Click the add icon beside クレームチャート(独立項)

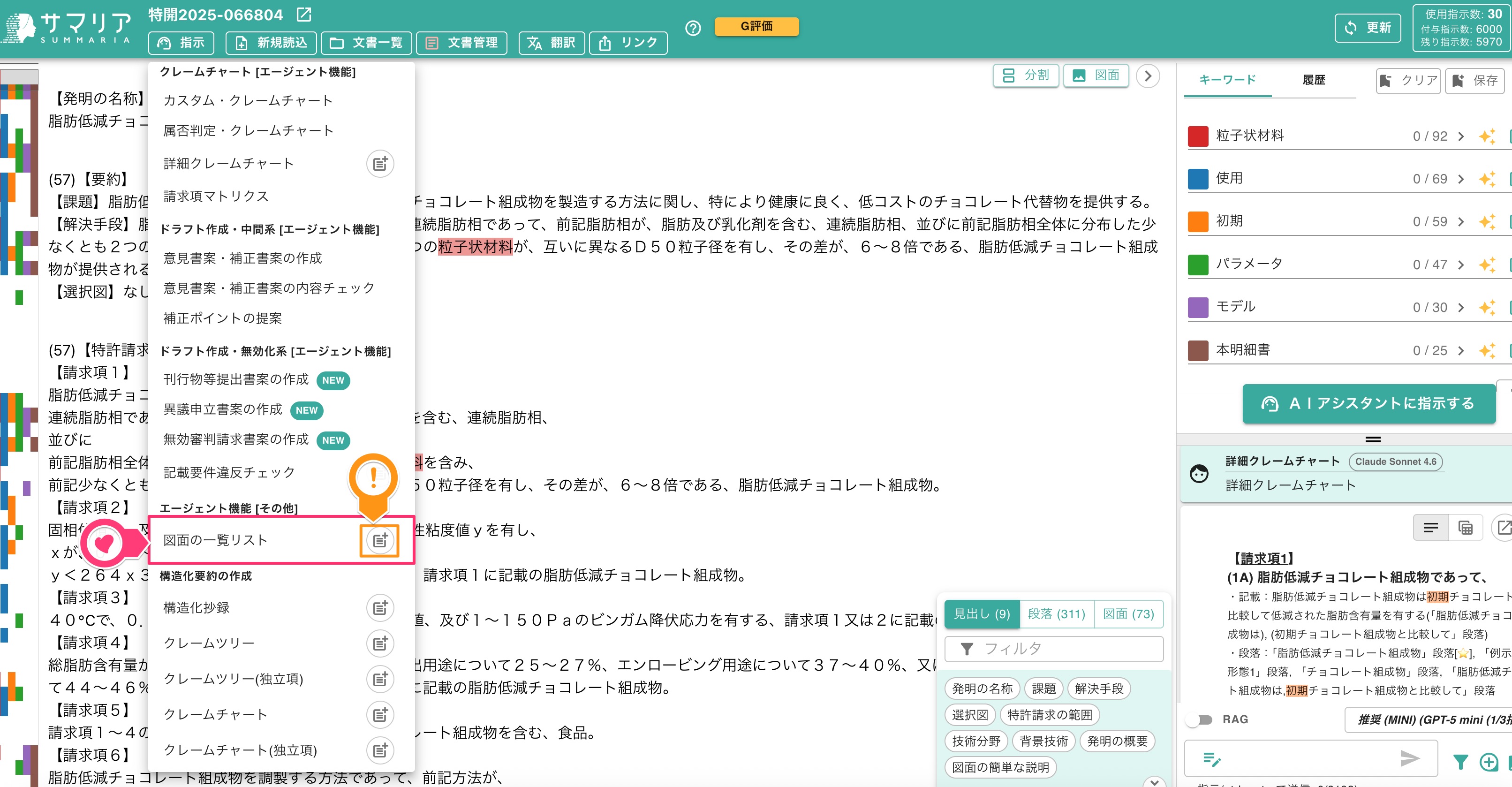(380, 750)
